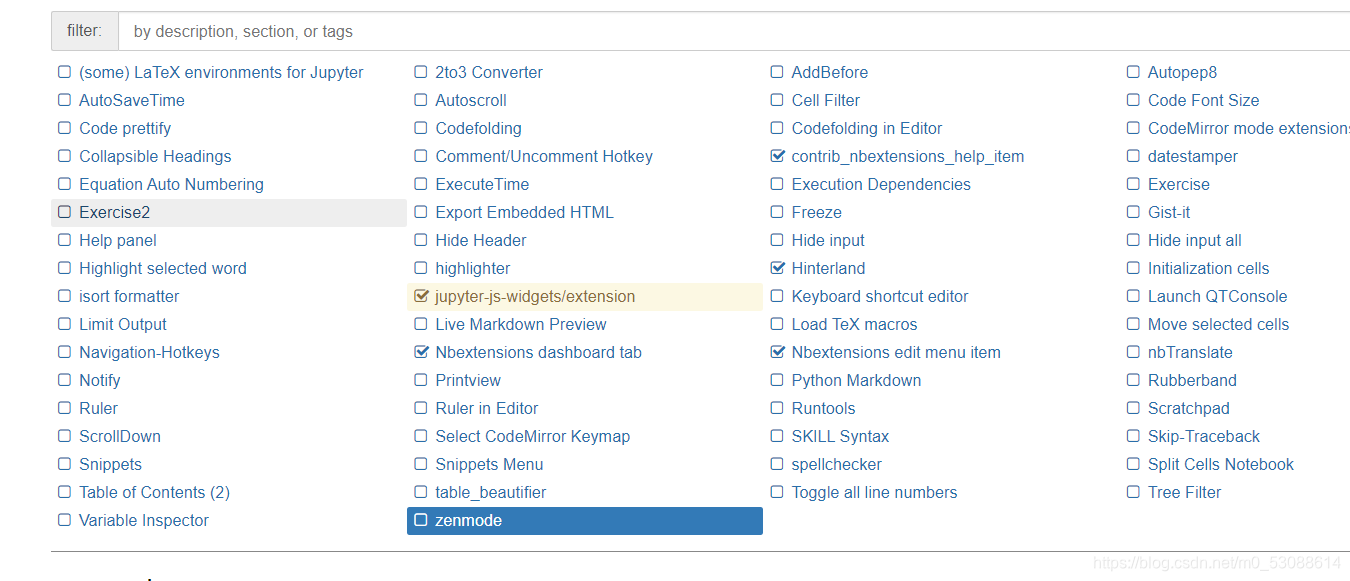Screen dimensions: 1350x581
Task: Select the spellchecker extension label
Action: point(836,464)
